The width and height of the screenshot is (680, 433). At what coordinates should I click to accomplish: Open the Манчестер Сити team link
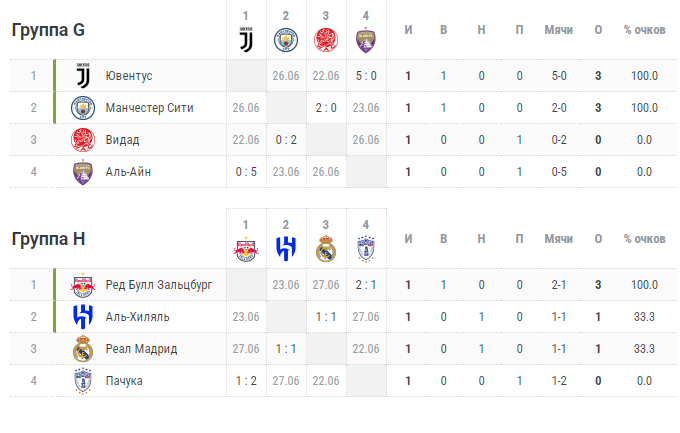[150, 108]
